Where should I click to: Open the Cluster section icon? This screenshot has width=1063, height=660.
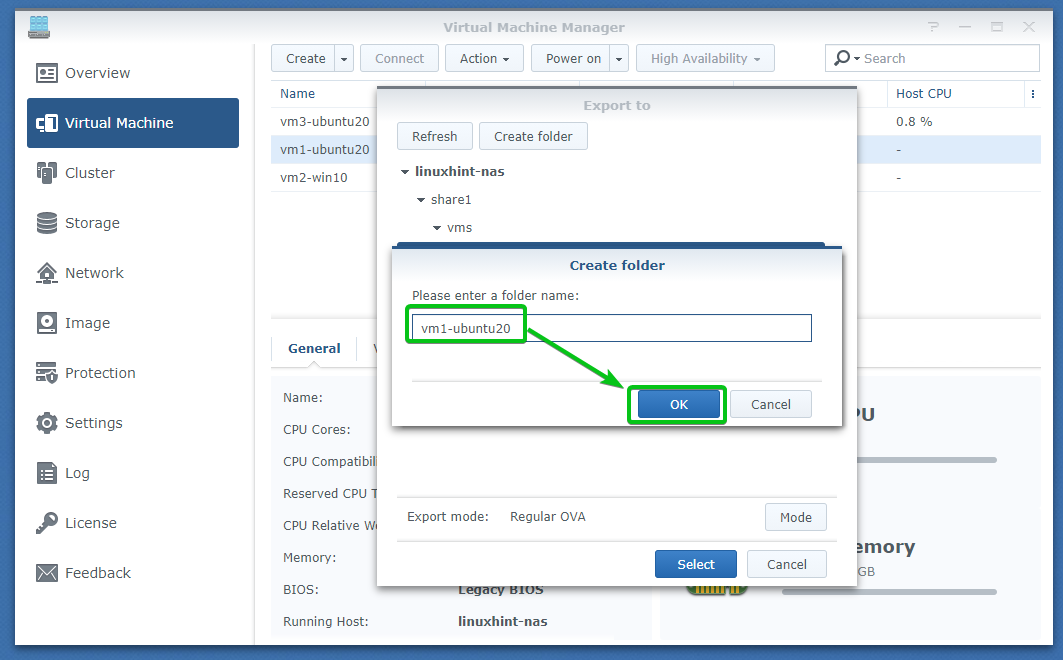[47, 173]
